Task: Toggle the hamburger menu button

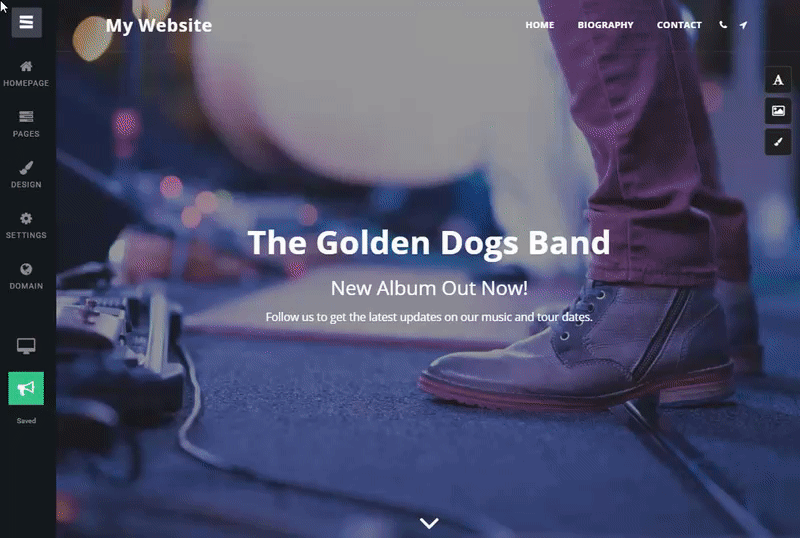Action: point(27,22)
